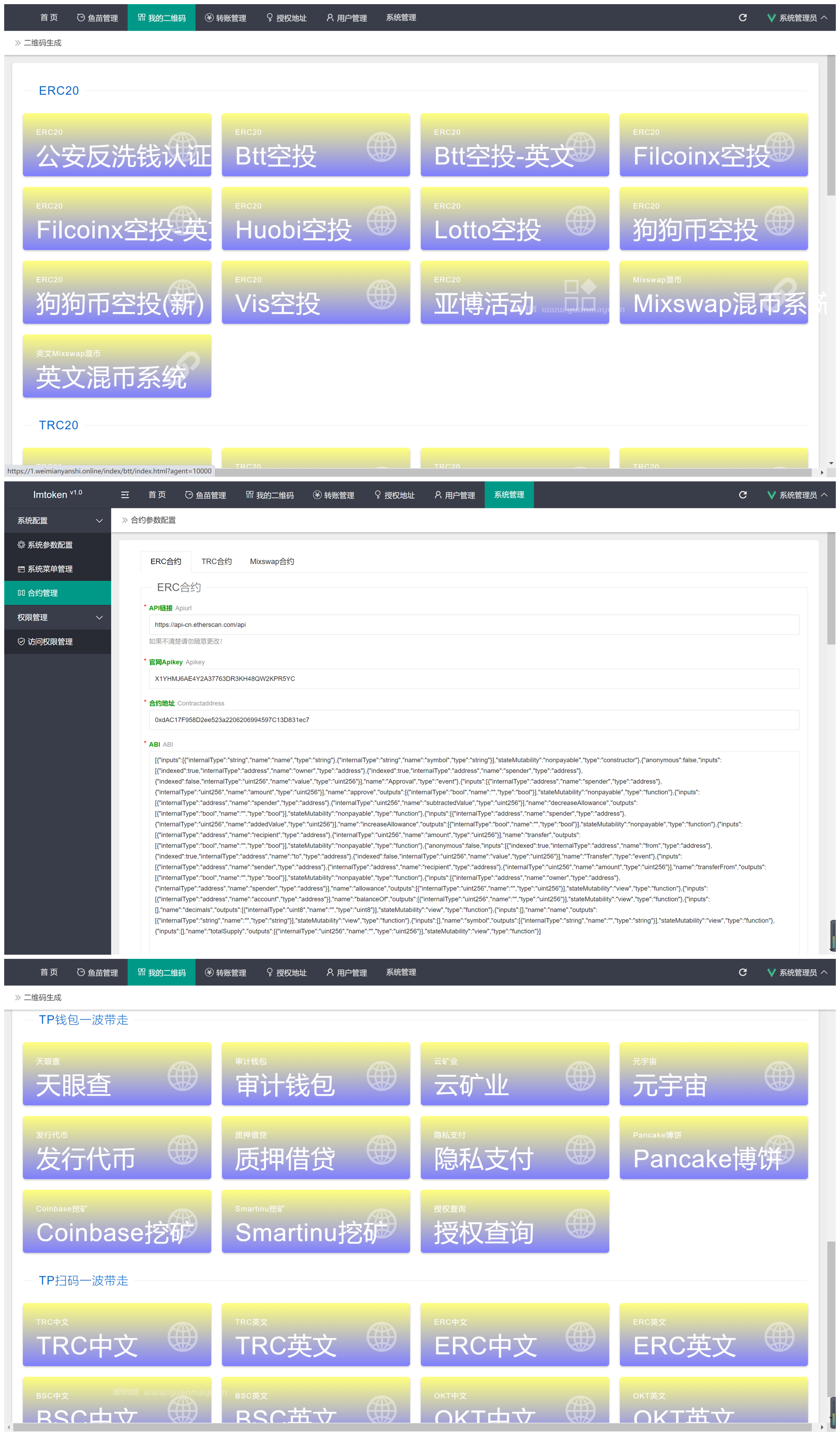Screen dimensions: 840x1436
Task: Click the API链接 input with etherscan URL
Action: click(474, 624)
